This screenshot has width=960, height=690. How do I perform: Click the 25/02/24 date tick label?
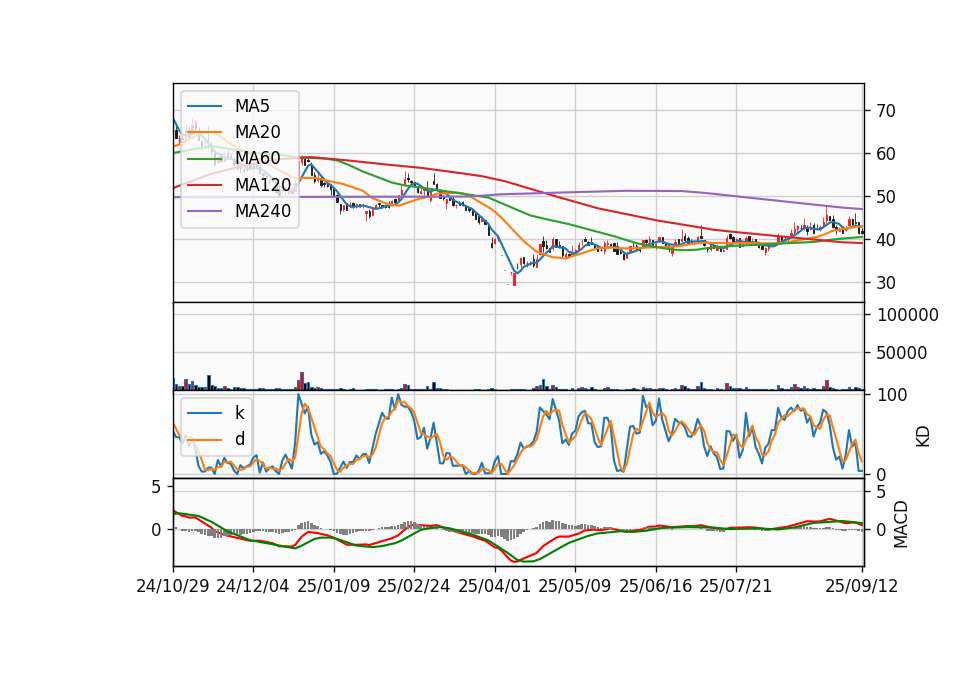click(414, 586)
